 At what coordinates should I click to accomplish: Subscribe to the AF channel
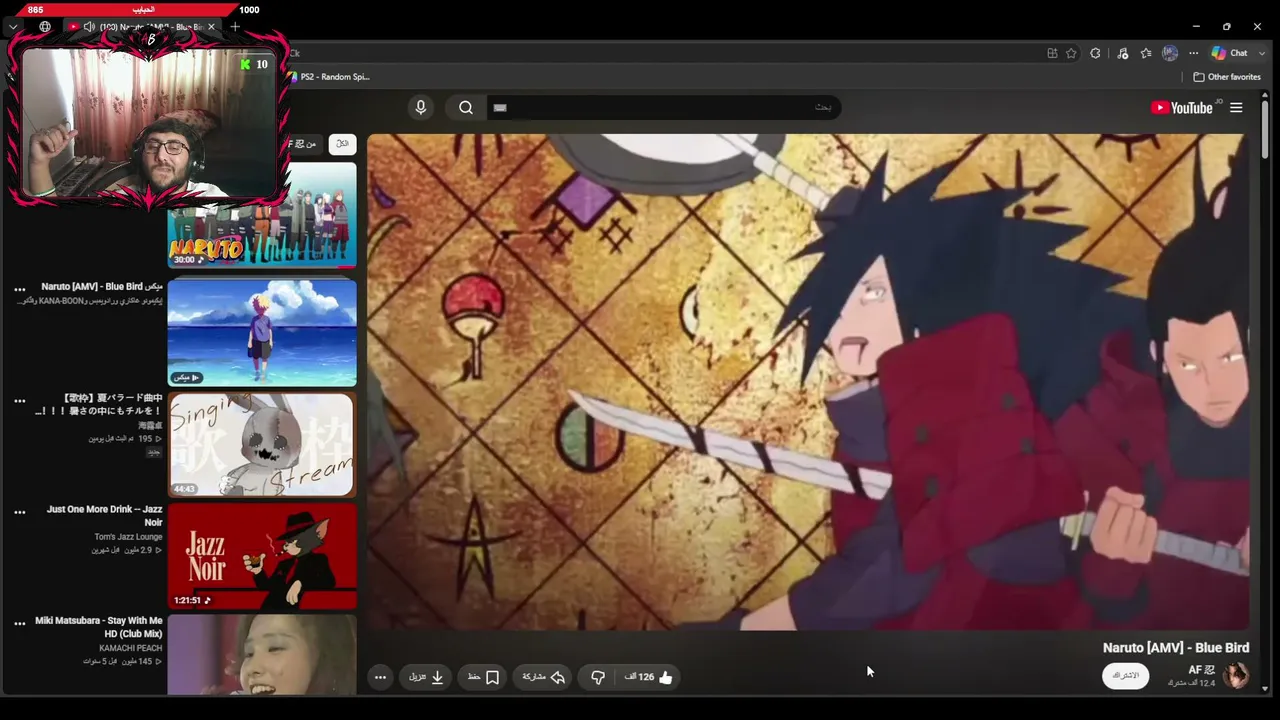pyautogui.click(x=1126, y=675)
